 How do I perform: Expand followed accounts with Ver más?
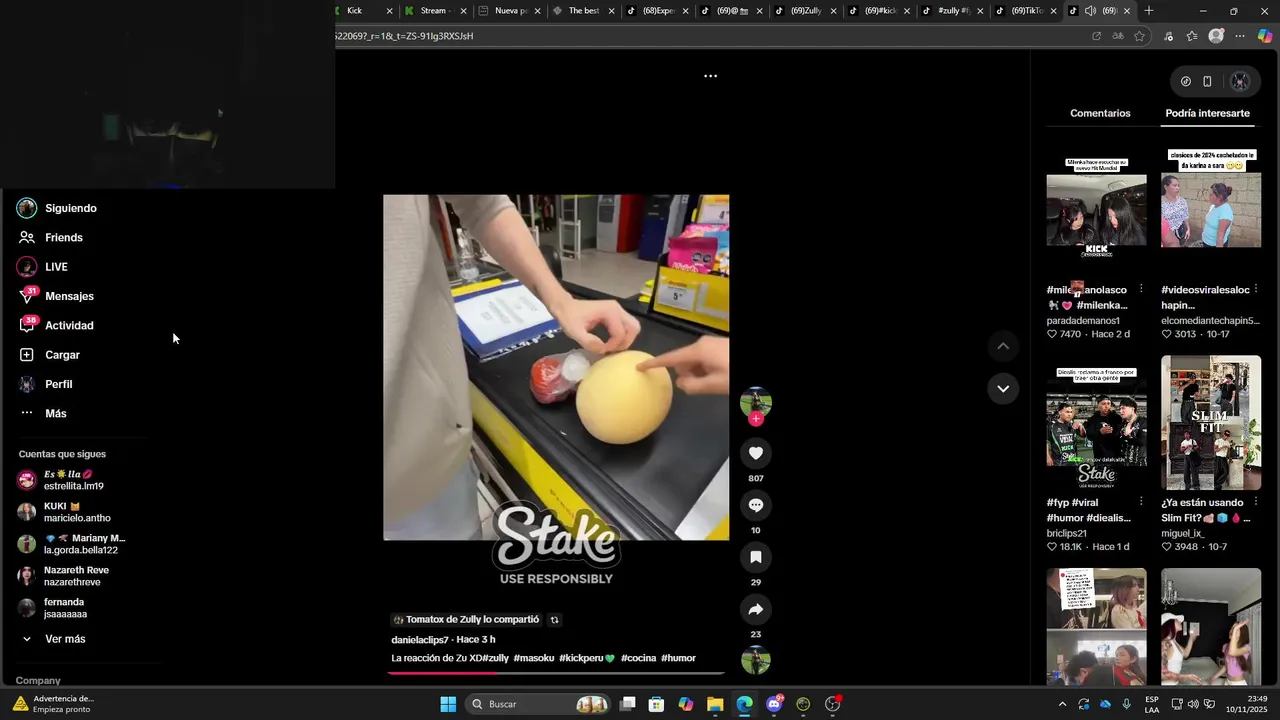click(53, 639)
